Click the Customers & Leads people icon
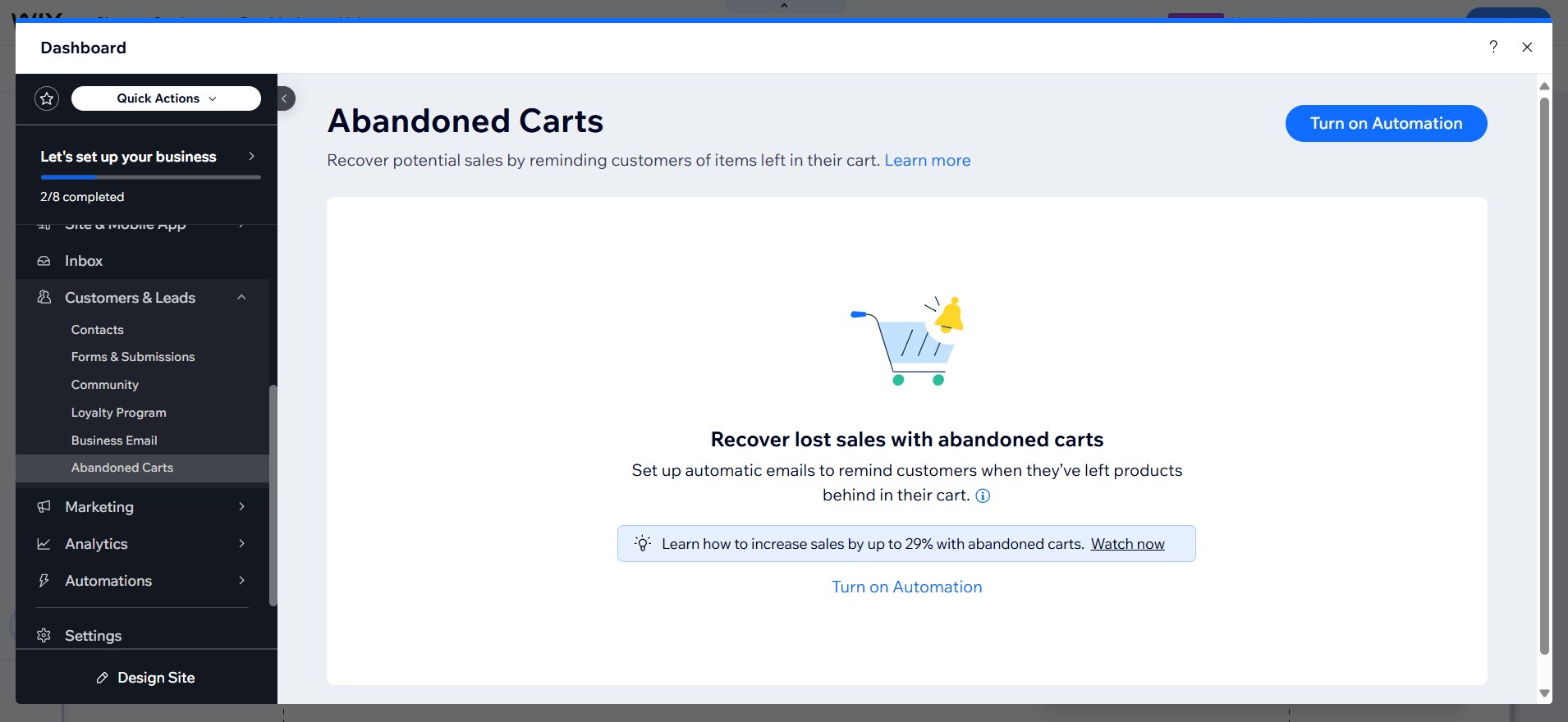 coord(44,297)
